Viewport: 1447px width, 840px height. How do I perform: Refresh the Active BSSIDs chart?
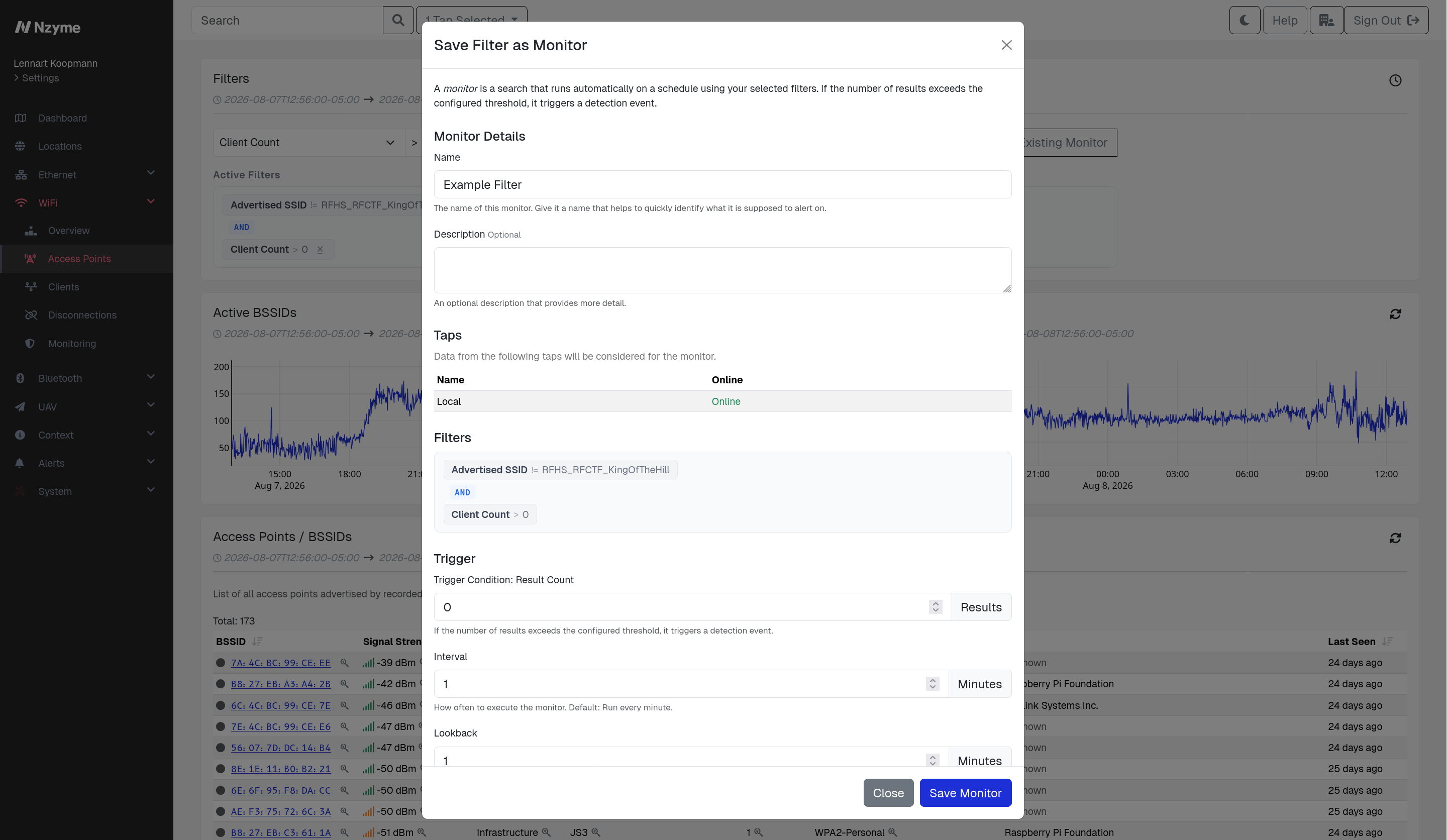(1395, 314)
